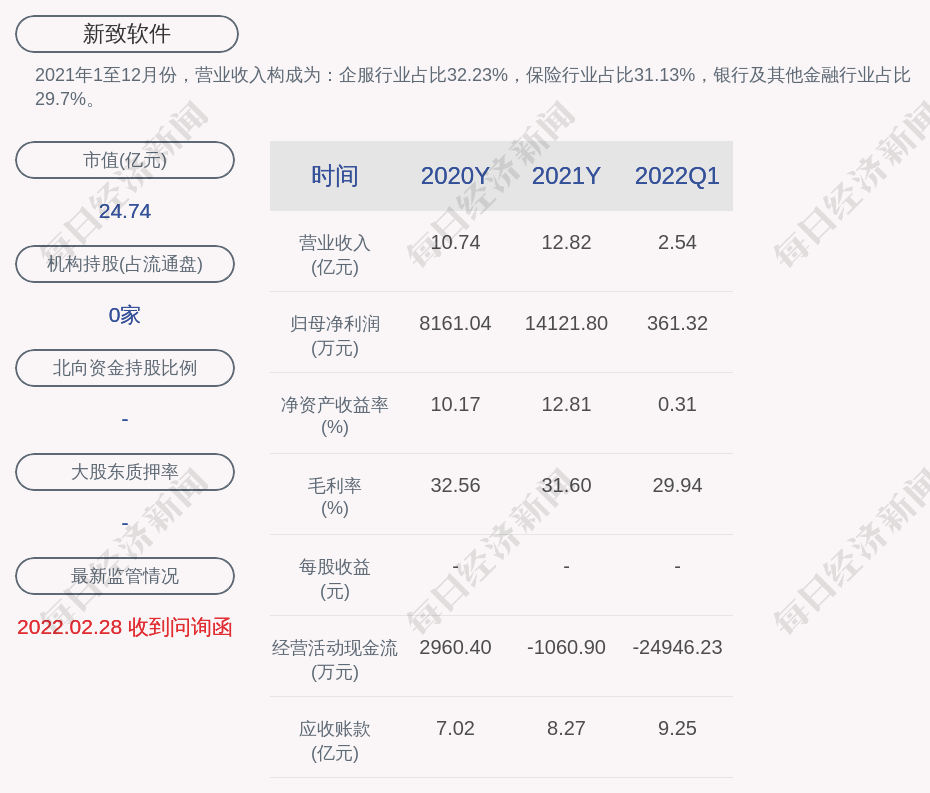Select the cash flow value -1060.90
Screen dimensions: 930x793
(x=566, y=647)
